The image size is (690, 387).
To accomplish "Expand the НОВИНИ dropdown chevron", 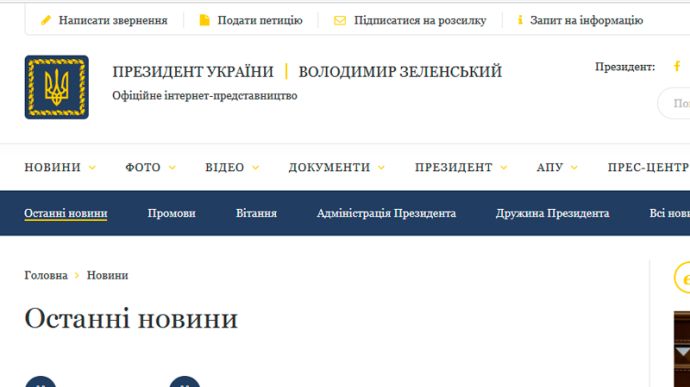I will (x=92, y=168).
